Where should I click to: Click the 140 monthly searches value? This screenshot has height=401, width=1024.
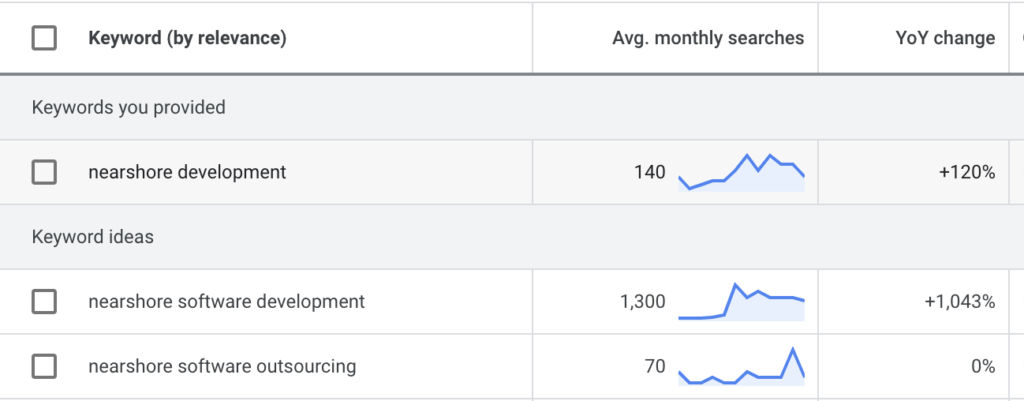pos(649,173)
